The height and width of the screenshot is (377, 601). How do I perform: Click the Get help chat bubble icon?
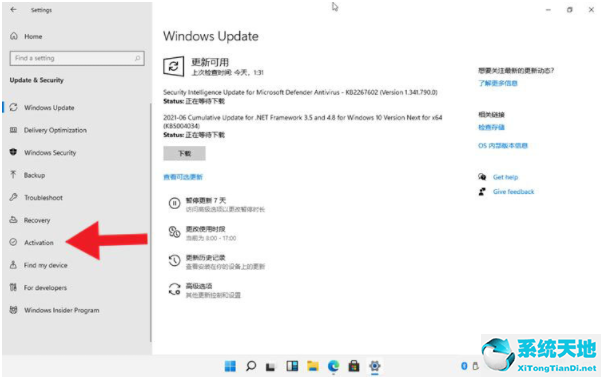click(x=482, y=177)
